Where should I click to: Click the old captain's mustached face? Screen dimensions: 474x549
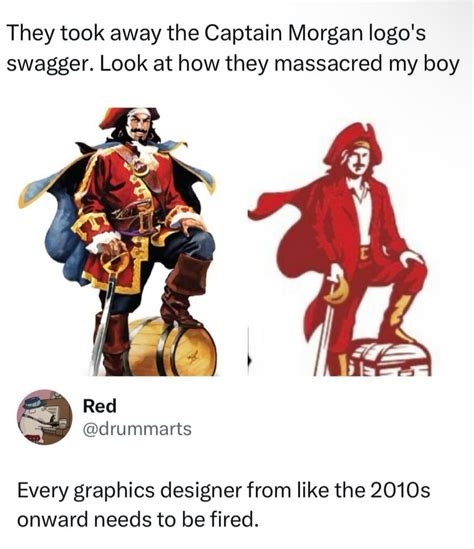tap(139, 127)
